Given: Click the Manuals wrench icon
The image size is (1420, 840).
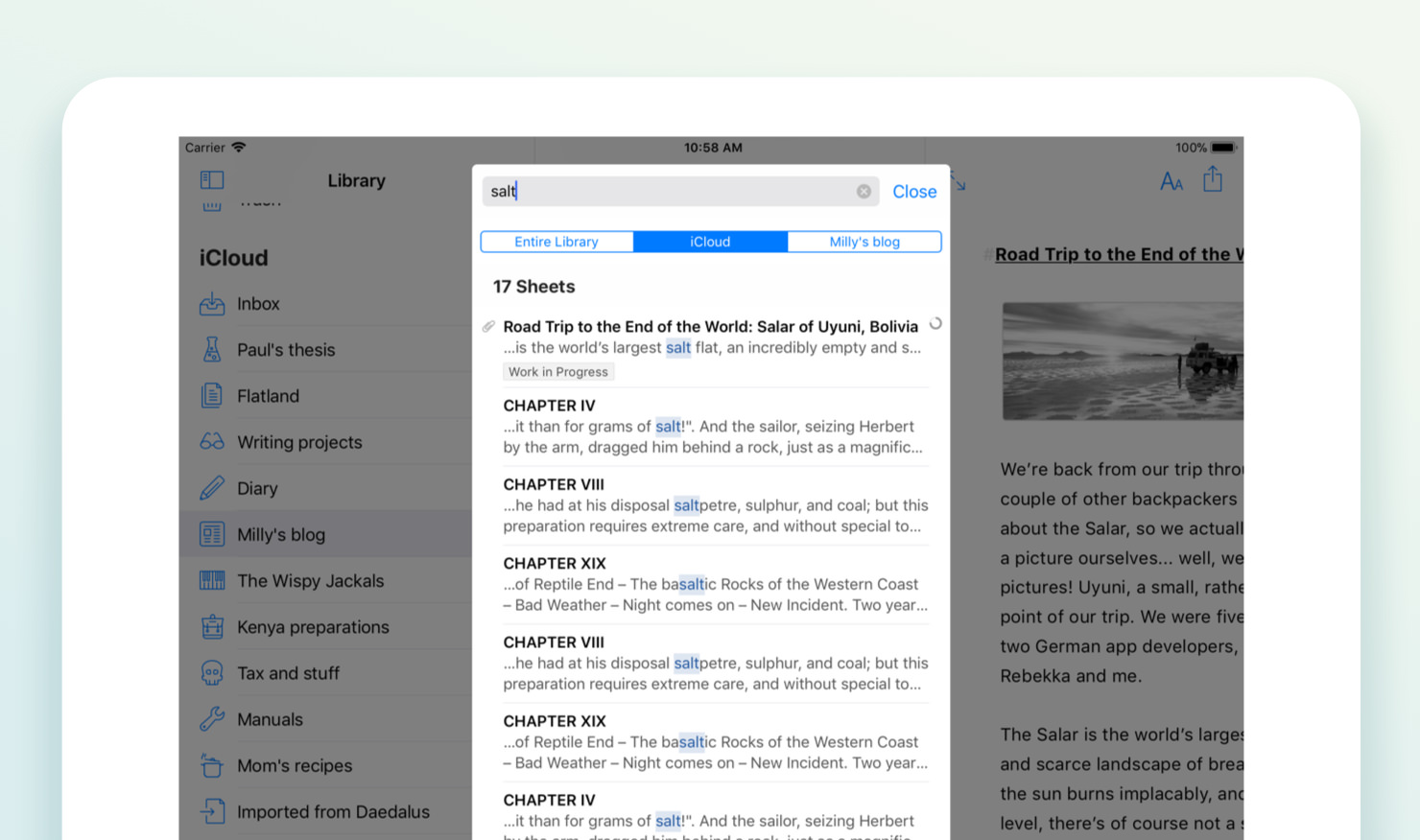Looking at the screenshot, I should click(212, 719).
